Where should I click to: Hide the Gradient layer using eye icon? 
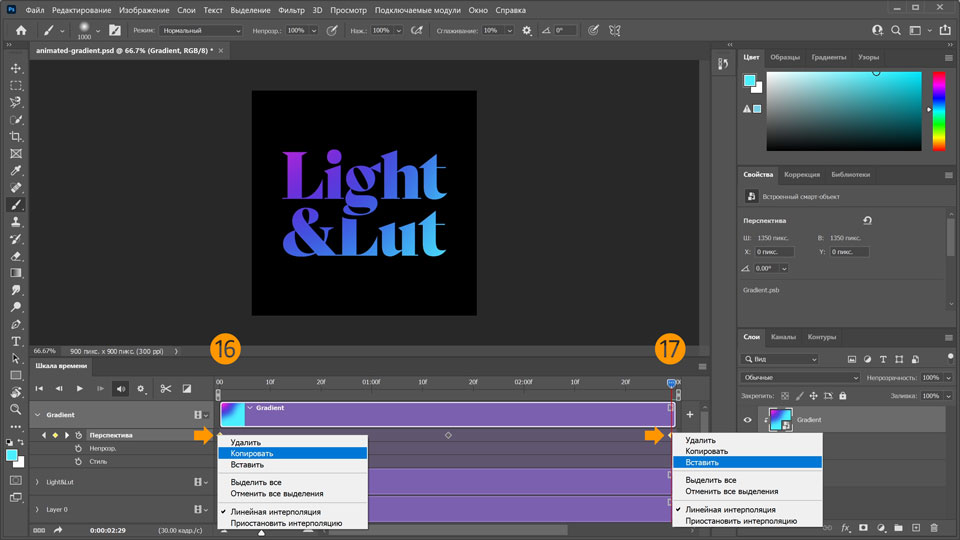(747, 420)
